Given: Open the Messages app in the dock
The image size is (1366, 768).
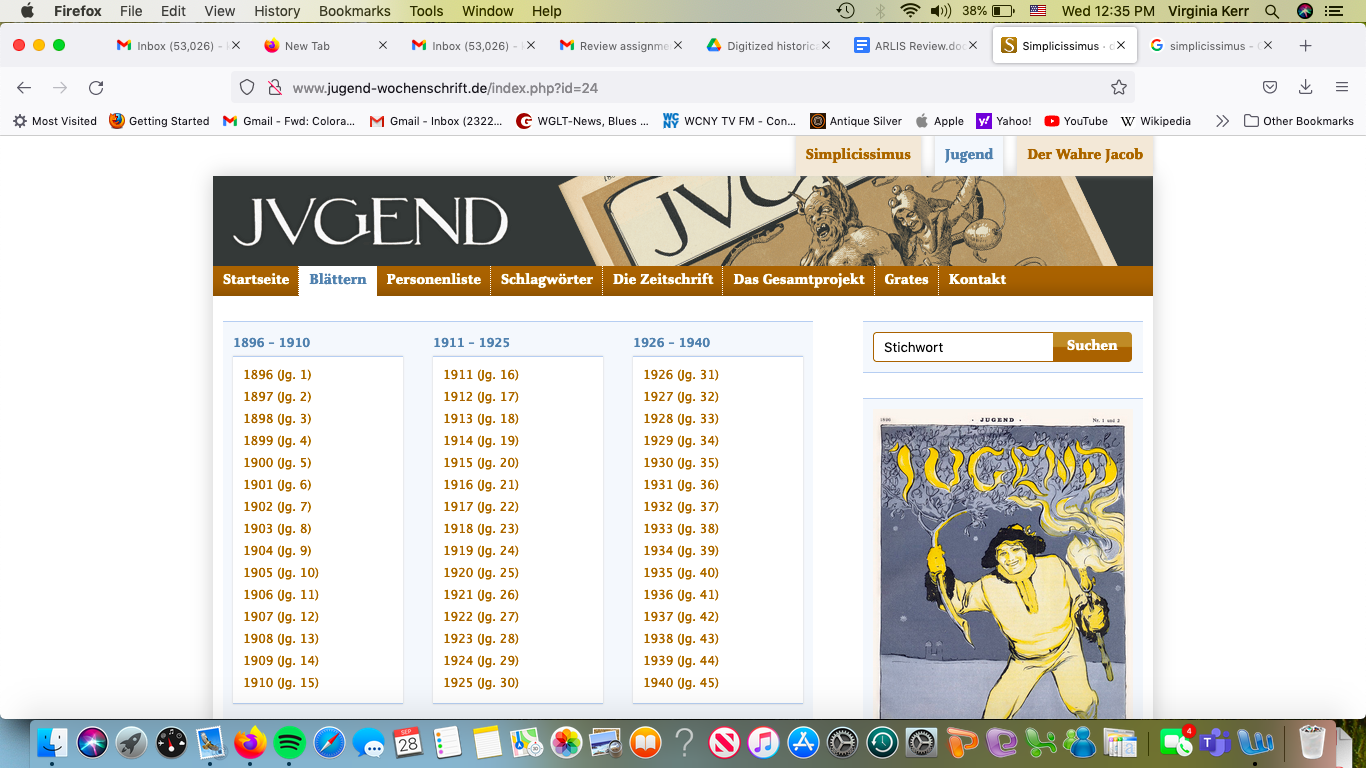Looking at the screenshot, I should [368, 742].
